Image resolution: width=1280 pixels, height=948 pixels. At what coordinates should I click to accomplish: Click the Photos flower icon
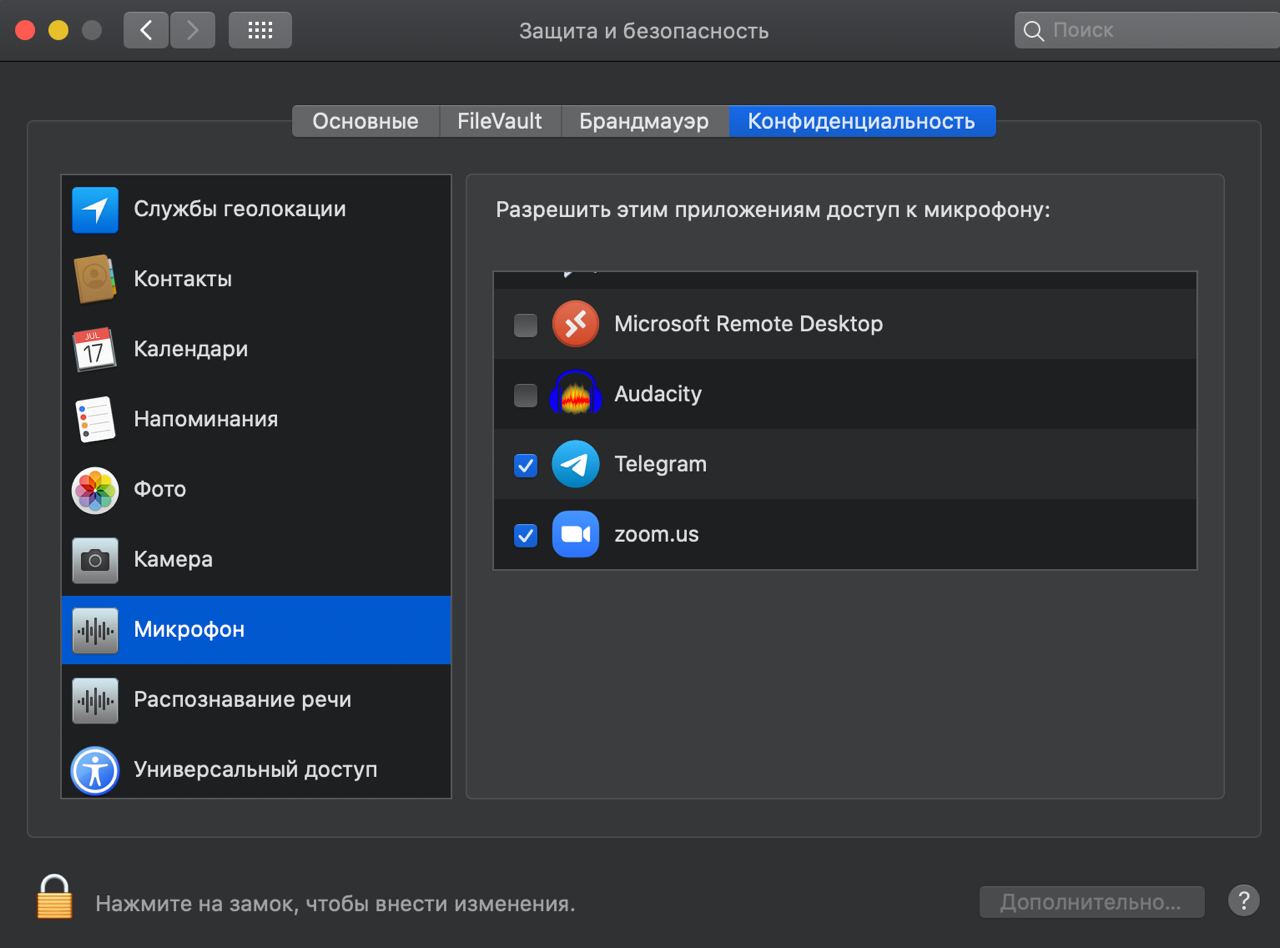(x=95, y=489)
